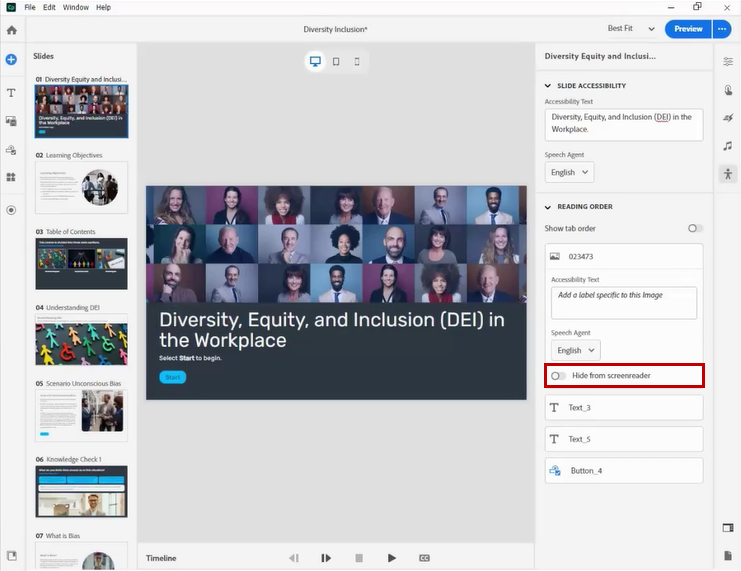Collapse the Slide Accessibility section

(548, 86)
